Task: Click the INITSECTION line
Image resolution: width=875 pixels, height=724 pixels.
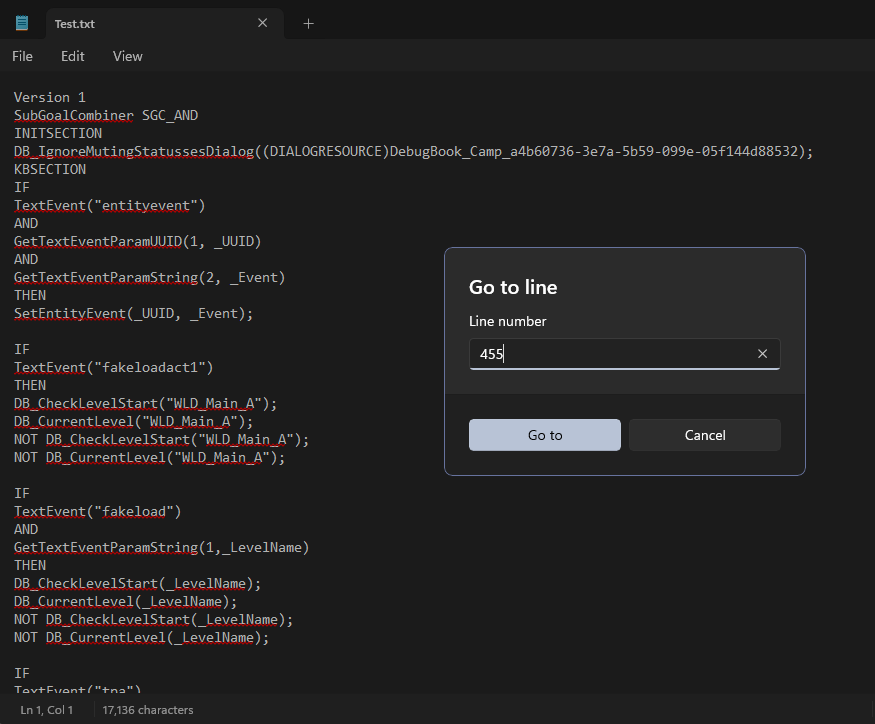Action: click(x=58, y=133)
